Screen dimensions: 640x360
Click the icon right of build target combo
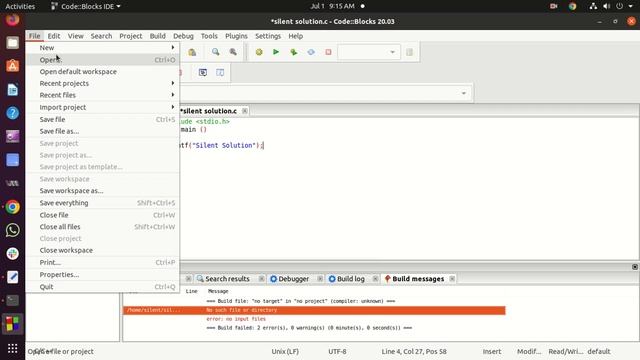point(409,52)
